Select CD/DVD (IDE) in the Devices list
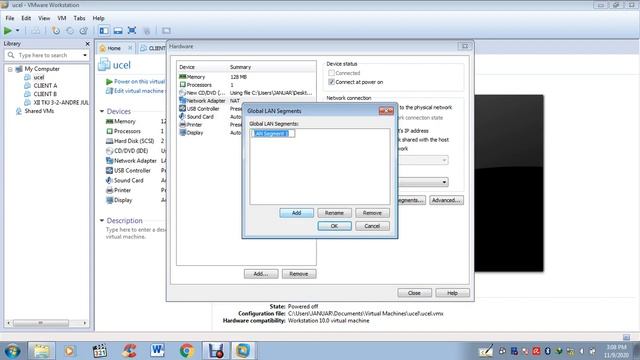The image size is (640, 360). tap(131, 151)
